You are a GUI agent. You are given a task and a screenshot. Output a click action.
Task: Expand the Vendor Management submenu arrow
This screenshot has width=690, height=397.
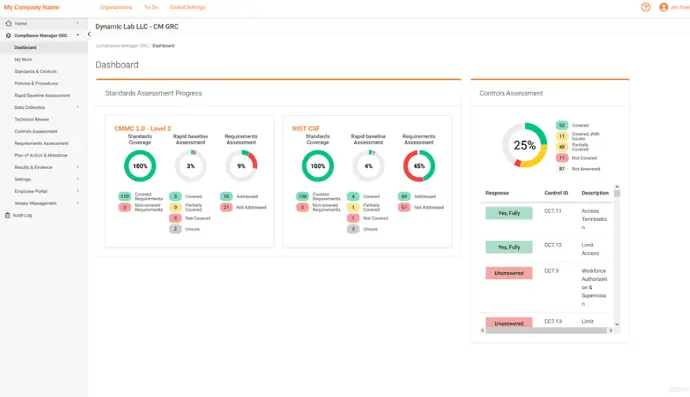pyautogui.click(x=78, y=203)
